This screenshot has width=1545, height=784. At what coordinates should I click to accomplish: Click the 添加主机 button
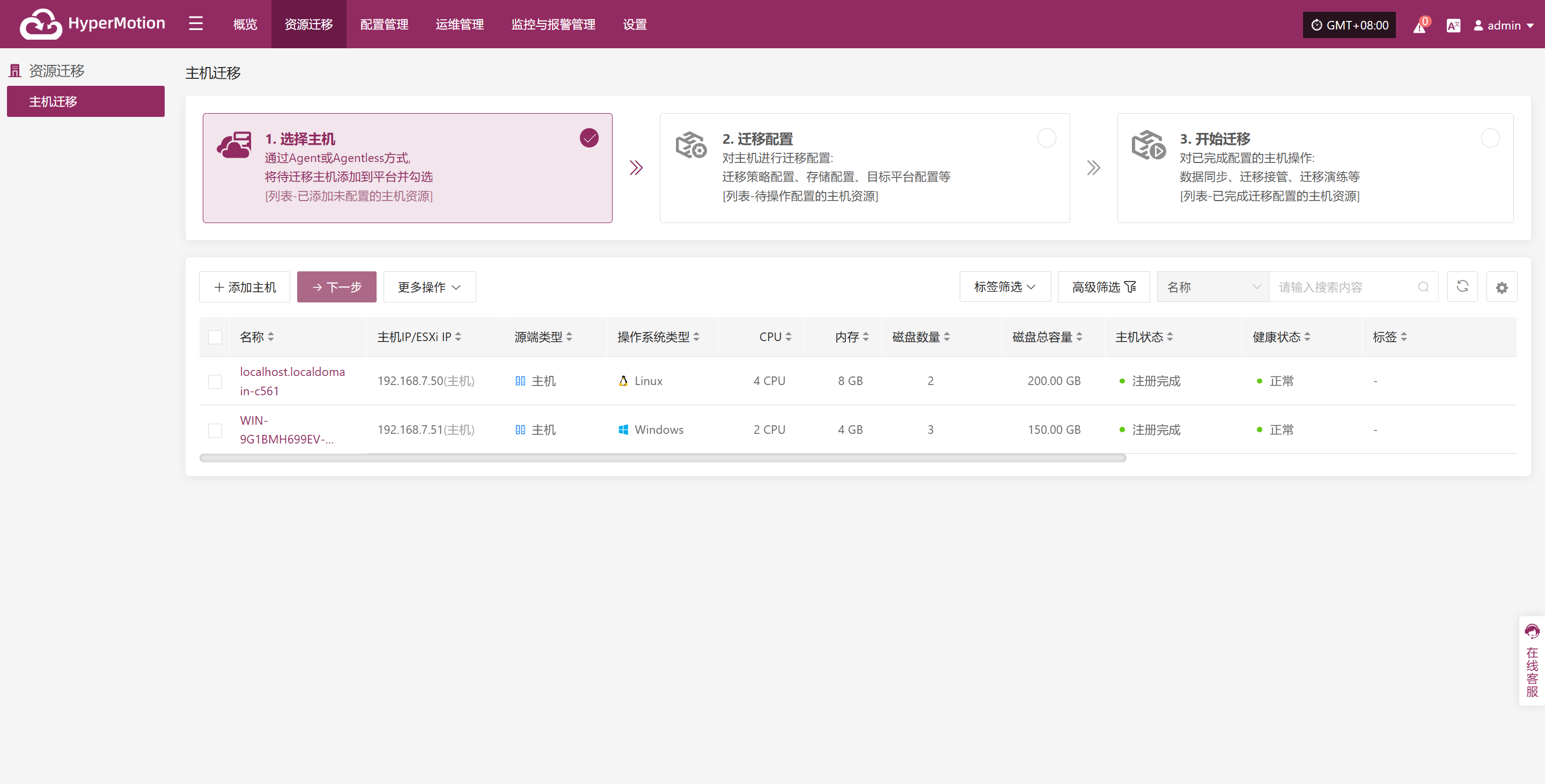245,287
